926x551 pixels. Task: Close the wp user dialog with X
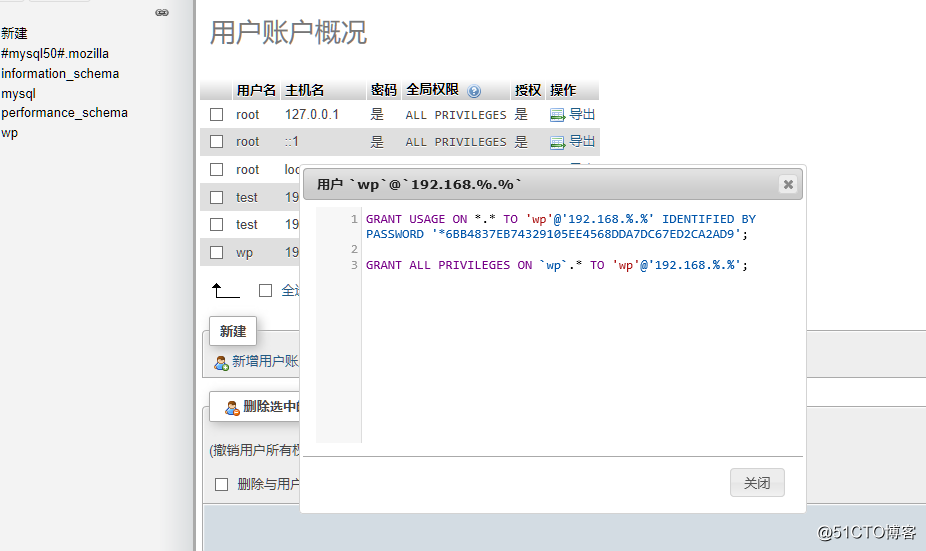pos(788,184)
